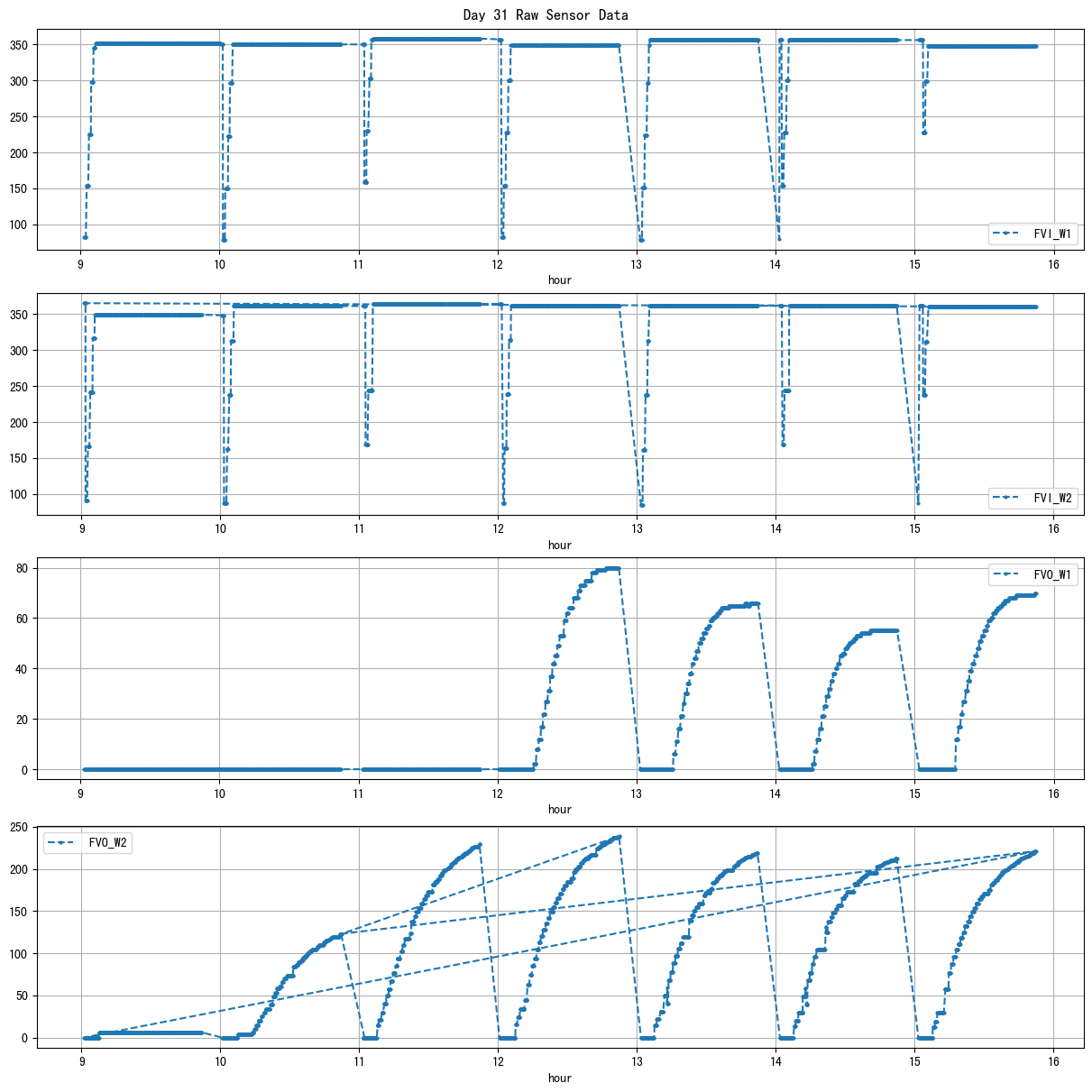Screen dimensions: 1092x1092
Task: Select the FVI_W2 legend label text
Action: pyautogui.click(x=1051, y=498)
